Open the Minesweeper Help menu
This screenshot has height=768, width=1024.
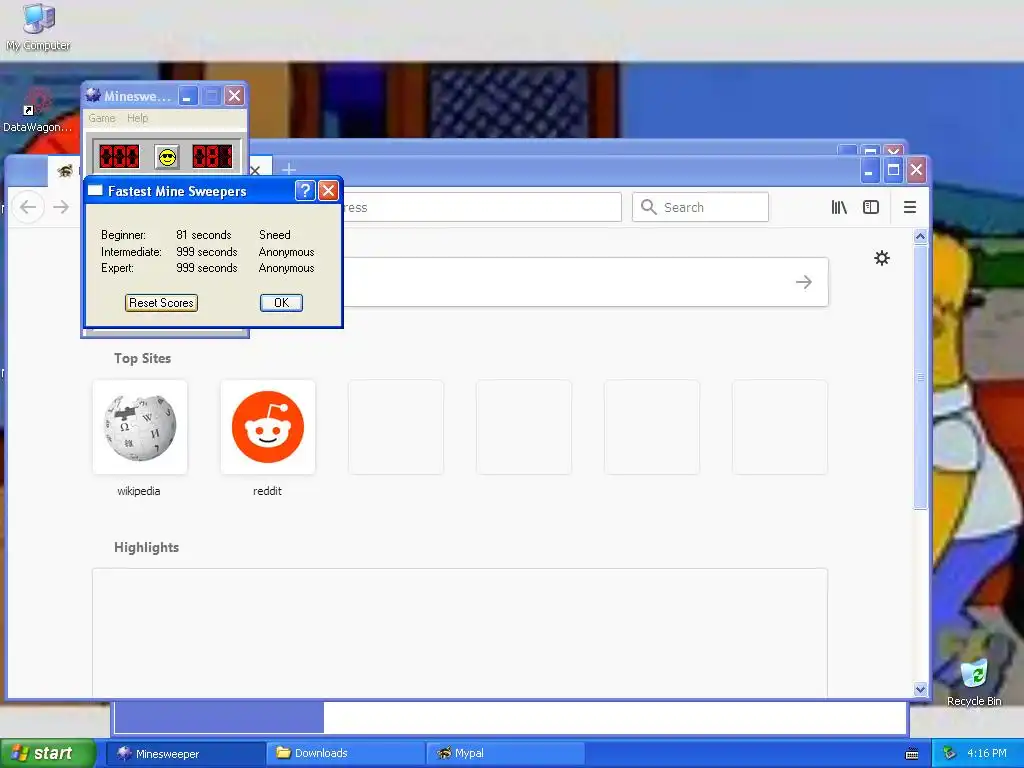tap(137, 118)
